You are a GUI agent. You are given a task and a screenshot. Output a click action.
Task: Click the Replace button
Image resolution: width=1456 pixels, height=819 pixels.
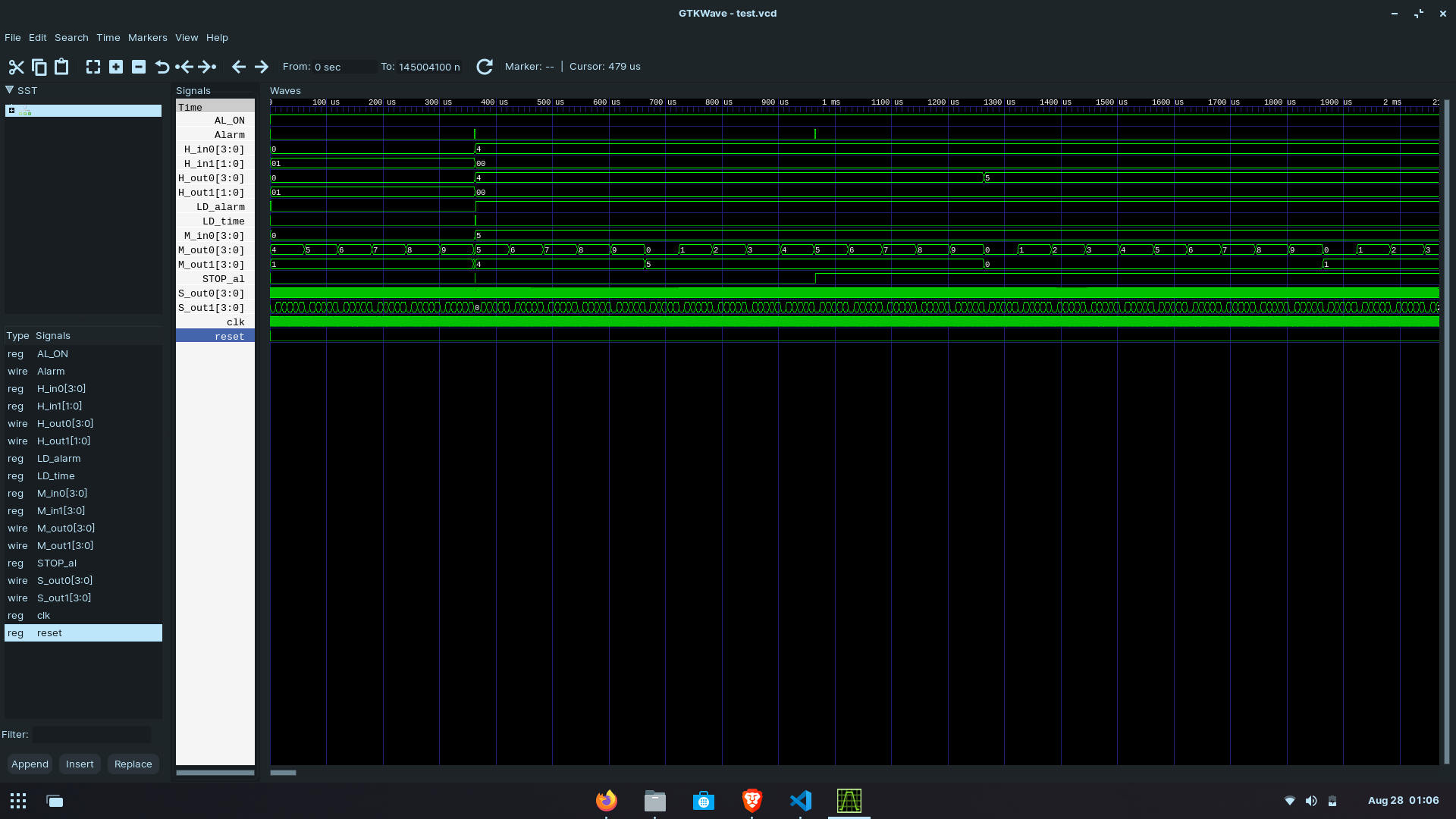[x=133, y=764]
